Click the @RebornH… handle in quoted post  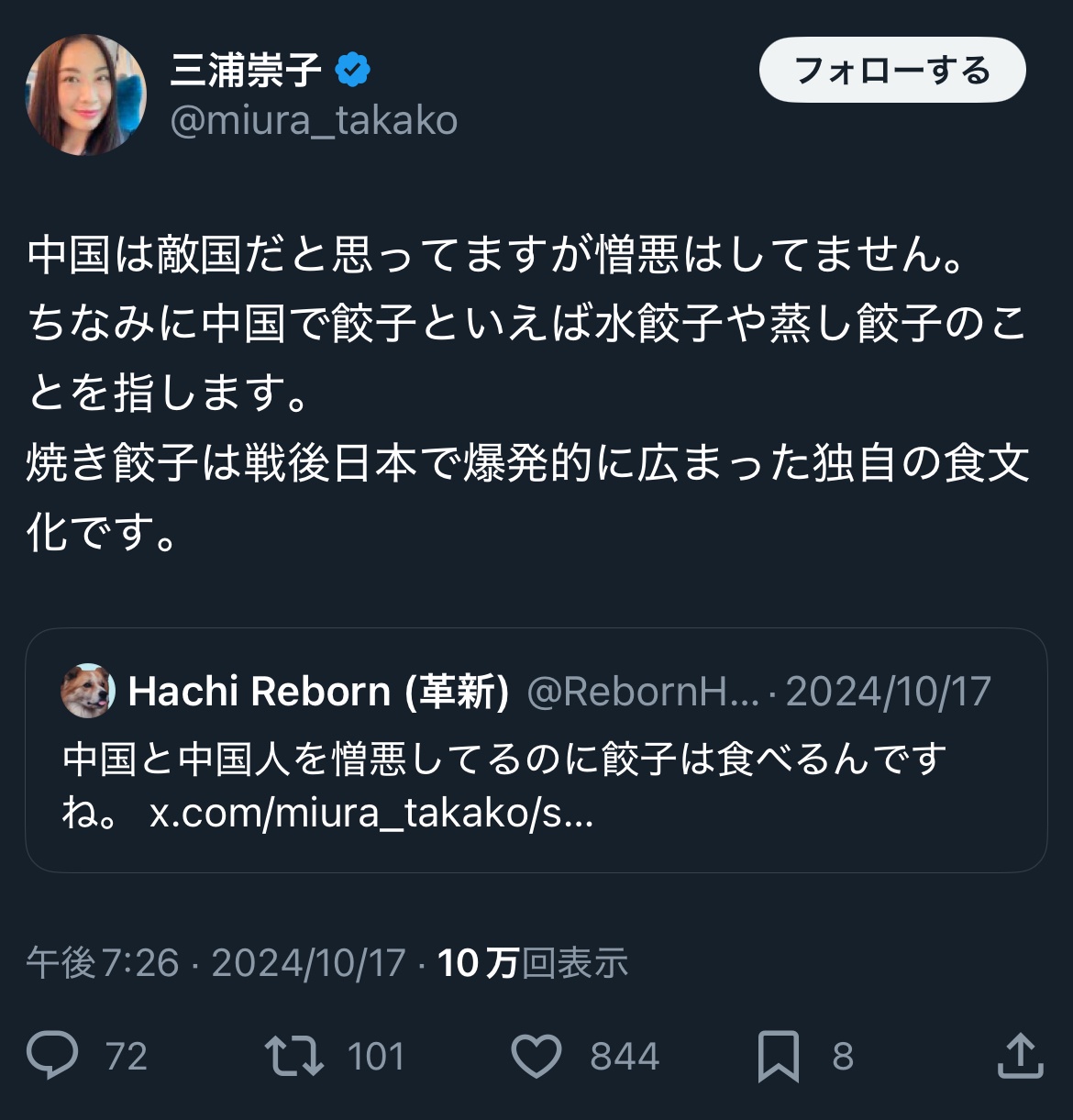click(643, 692)
